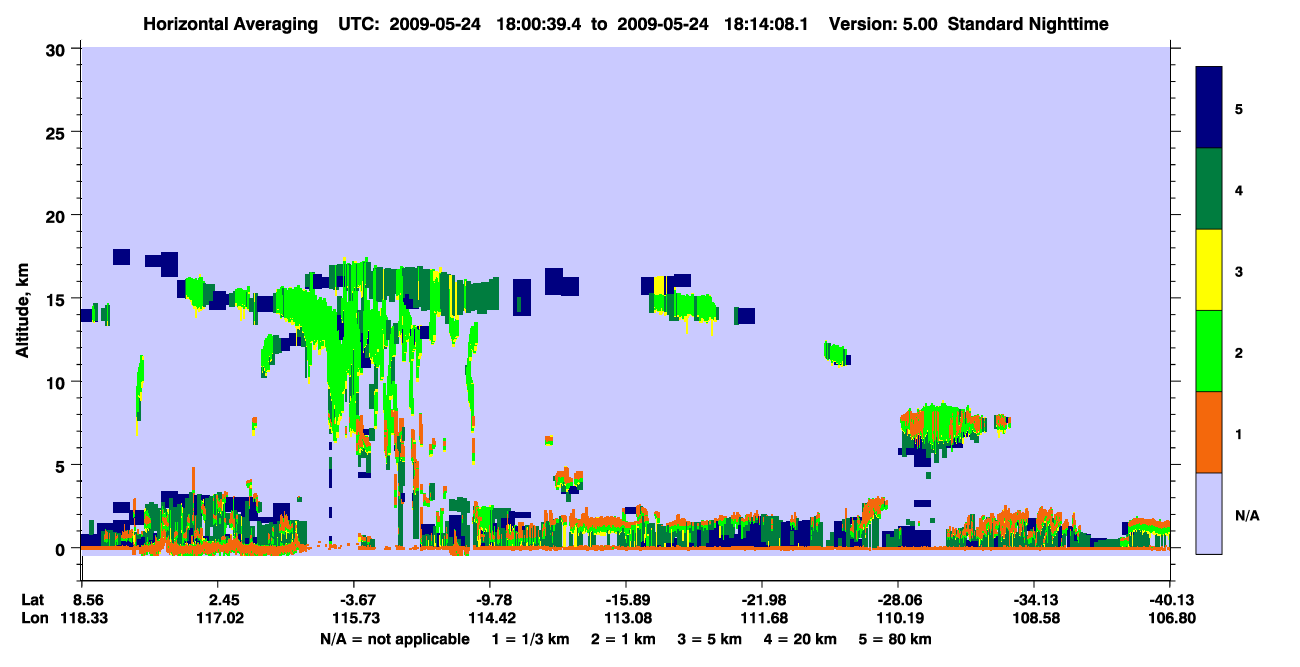Click the legend note 'N/A = not applicable'
This screenshot has height=667, width=1300.
(394, 639)
